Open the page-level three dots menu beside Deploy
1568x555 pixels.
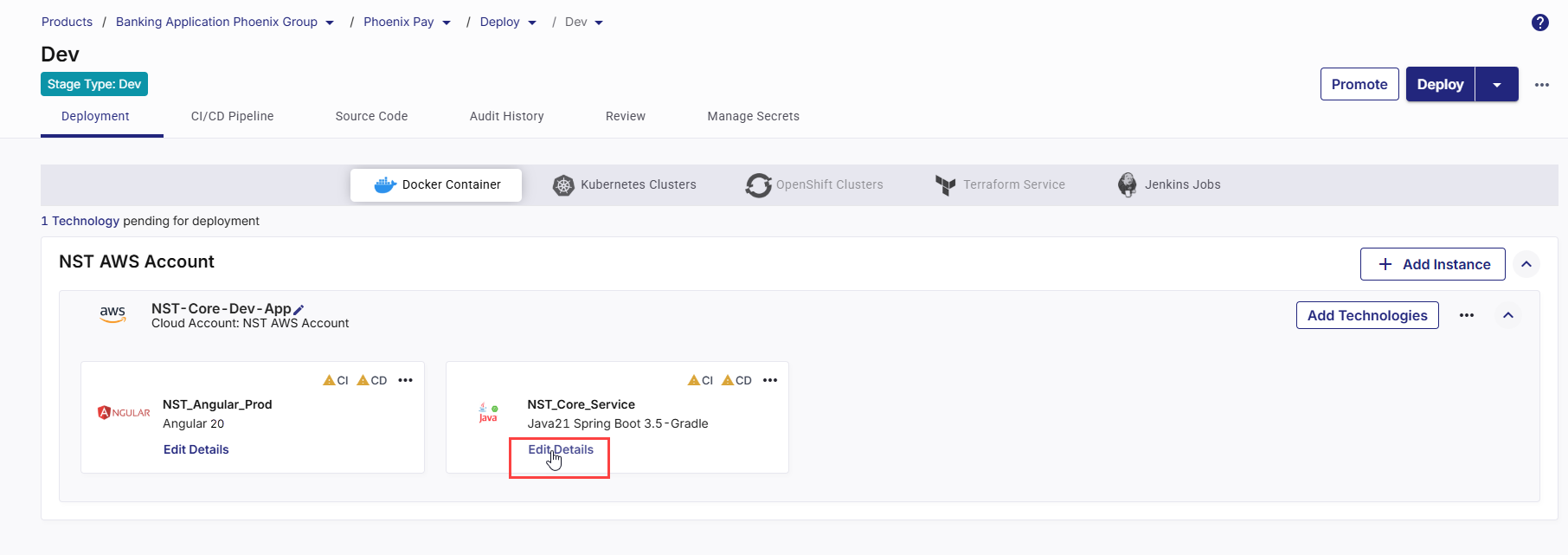[x=1541, y=85]
